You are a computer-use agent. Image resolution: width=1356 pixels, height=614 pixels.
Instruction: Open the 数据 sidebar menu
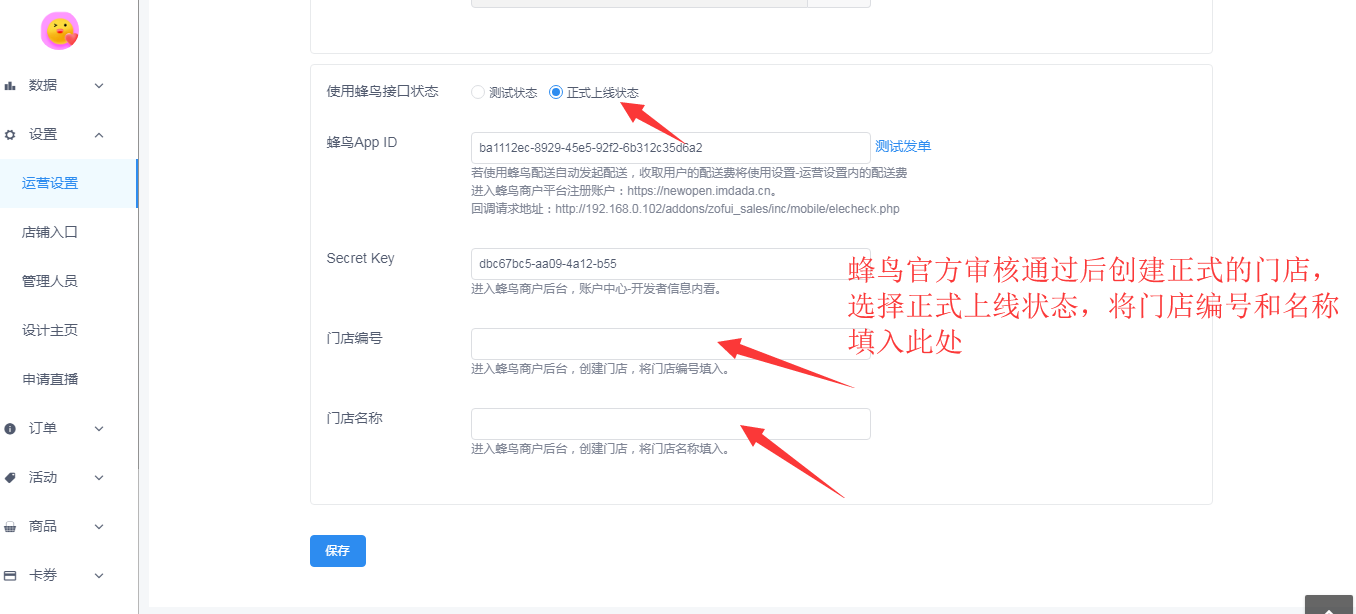coord(69,86)
